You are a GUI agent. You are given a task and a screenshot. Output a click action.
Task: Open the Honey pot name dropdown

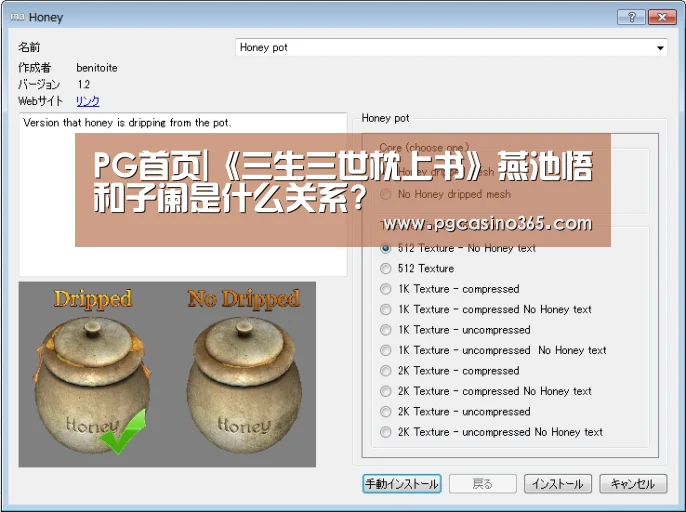pos(451,47)
